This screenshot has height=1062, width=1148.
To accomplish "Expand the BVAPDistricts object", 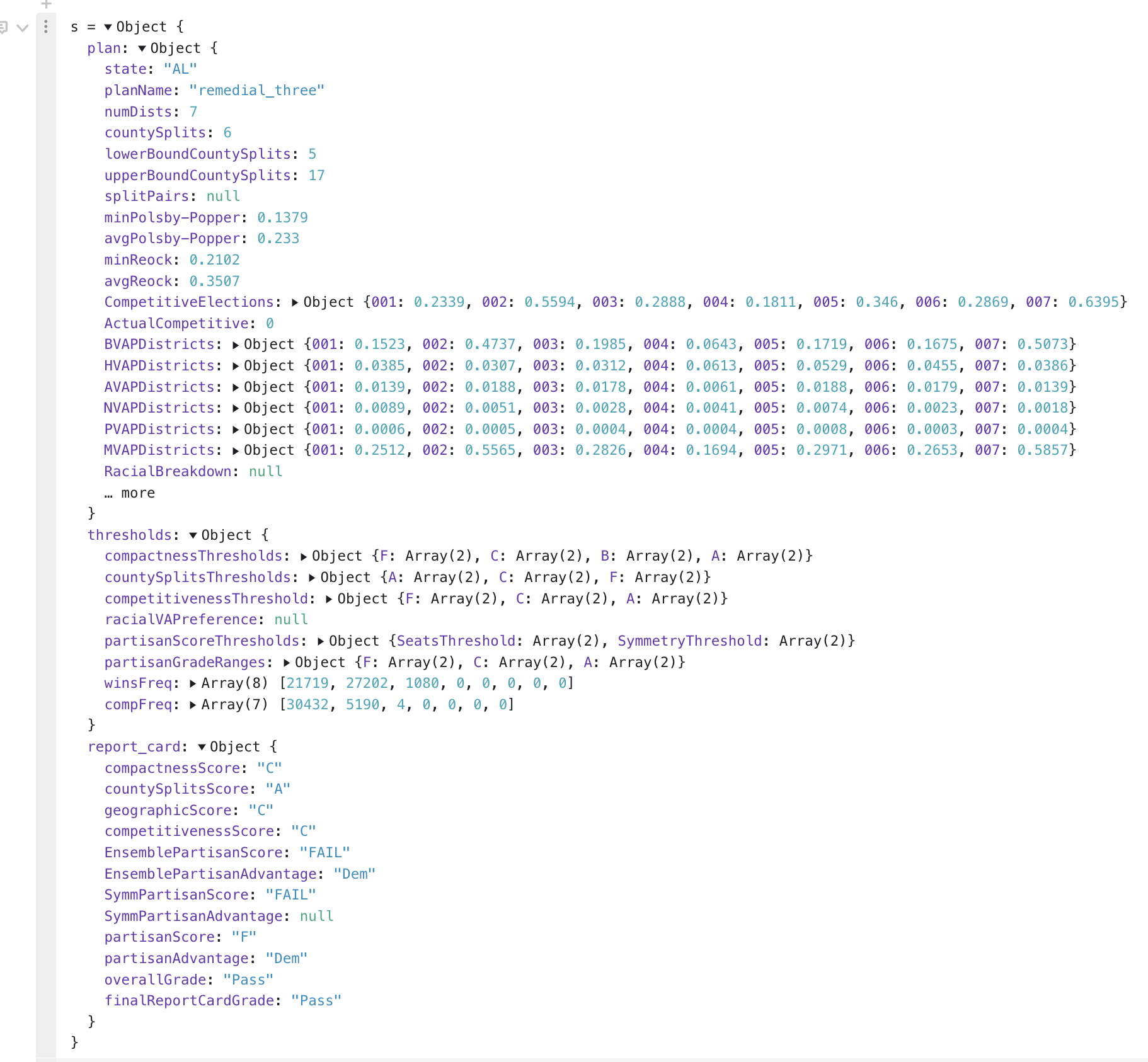I will pyautogui.click(x=236, y=345).
